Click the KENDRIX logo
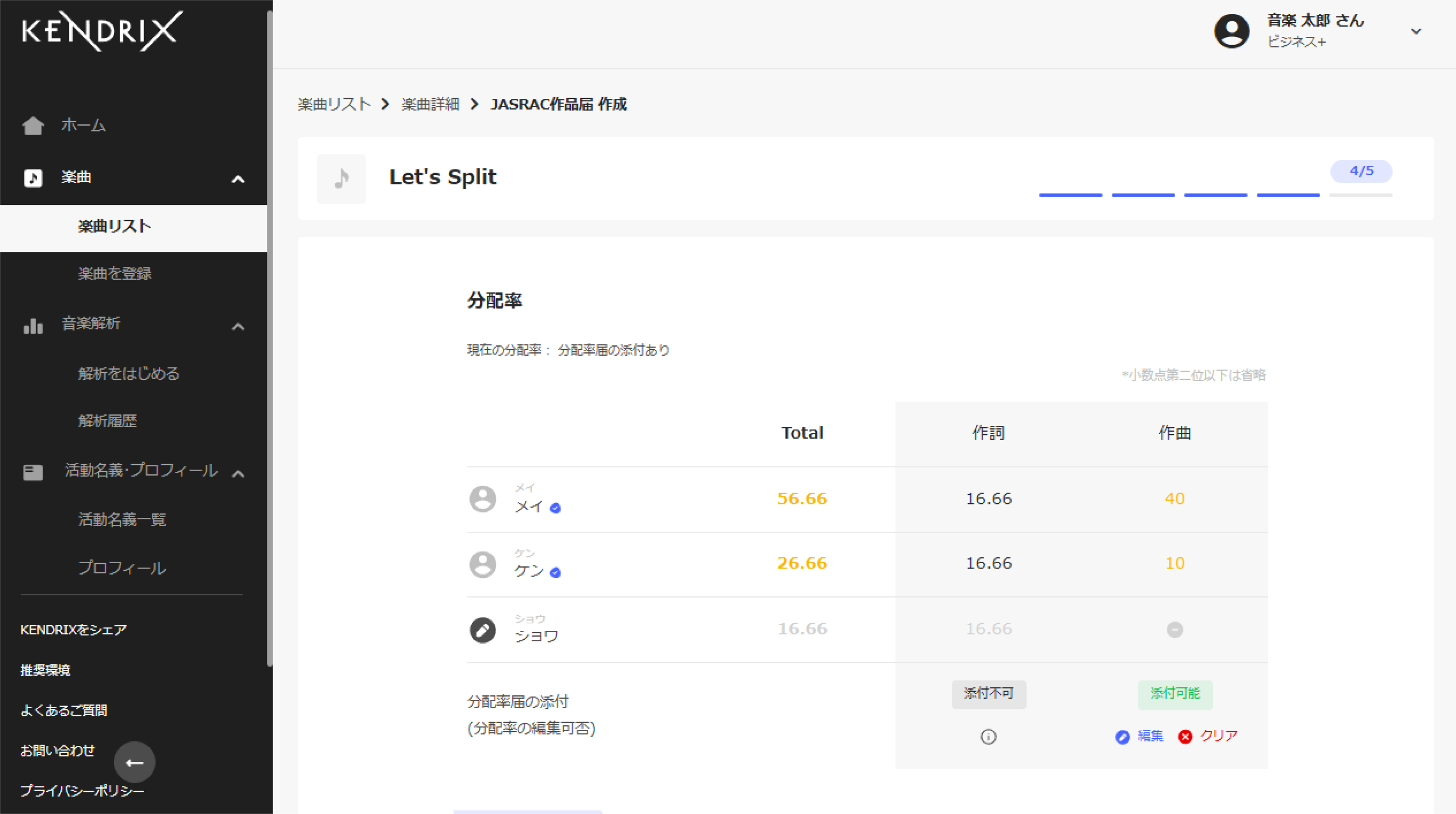Screen dimensions: 1456x814 click(102, 31)
